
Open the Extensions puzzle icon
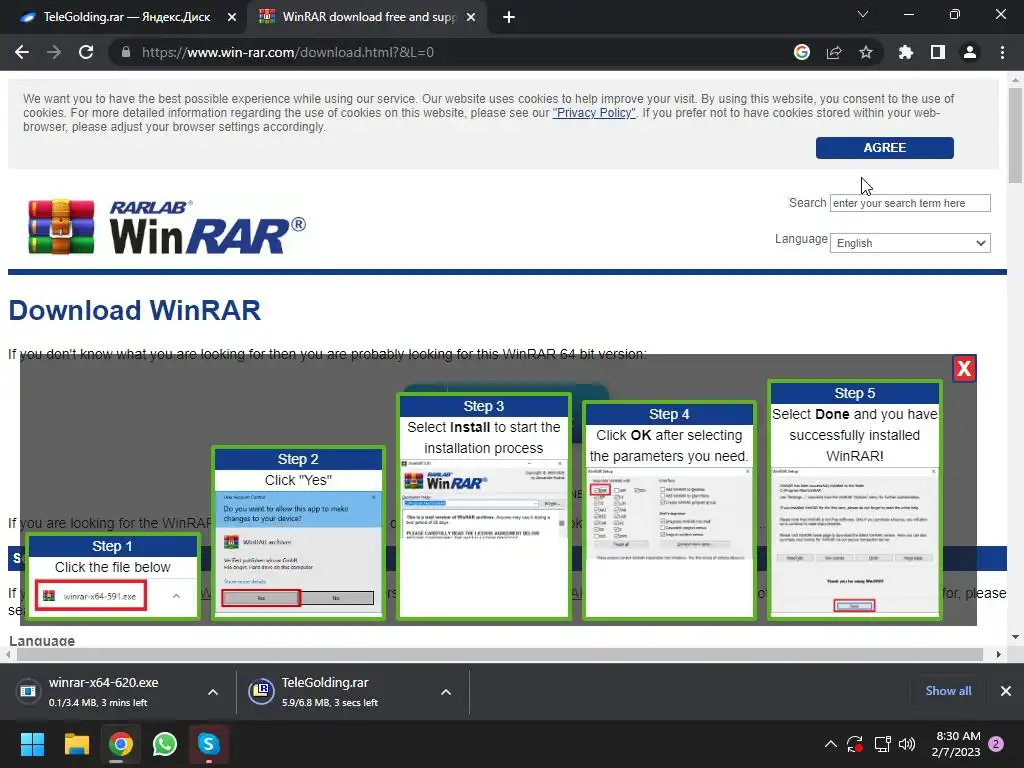pos(906,52)
